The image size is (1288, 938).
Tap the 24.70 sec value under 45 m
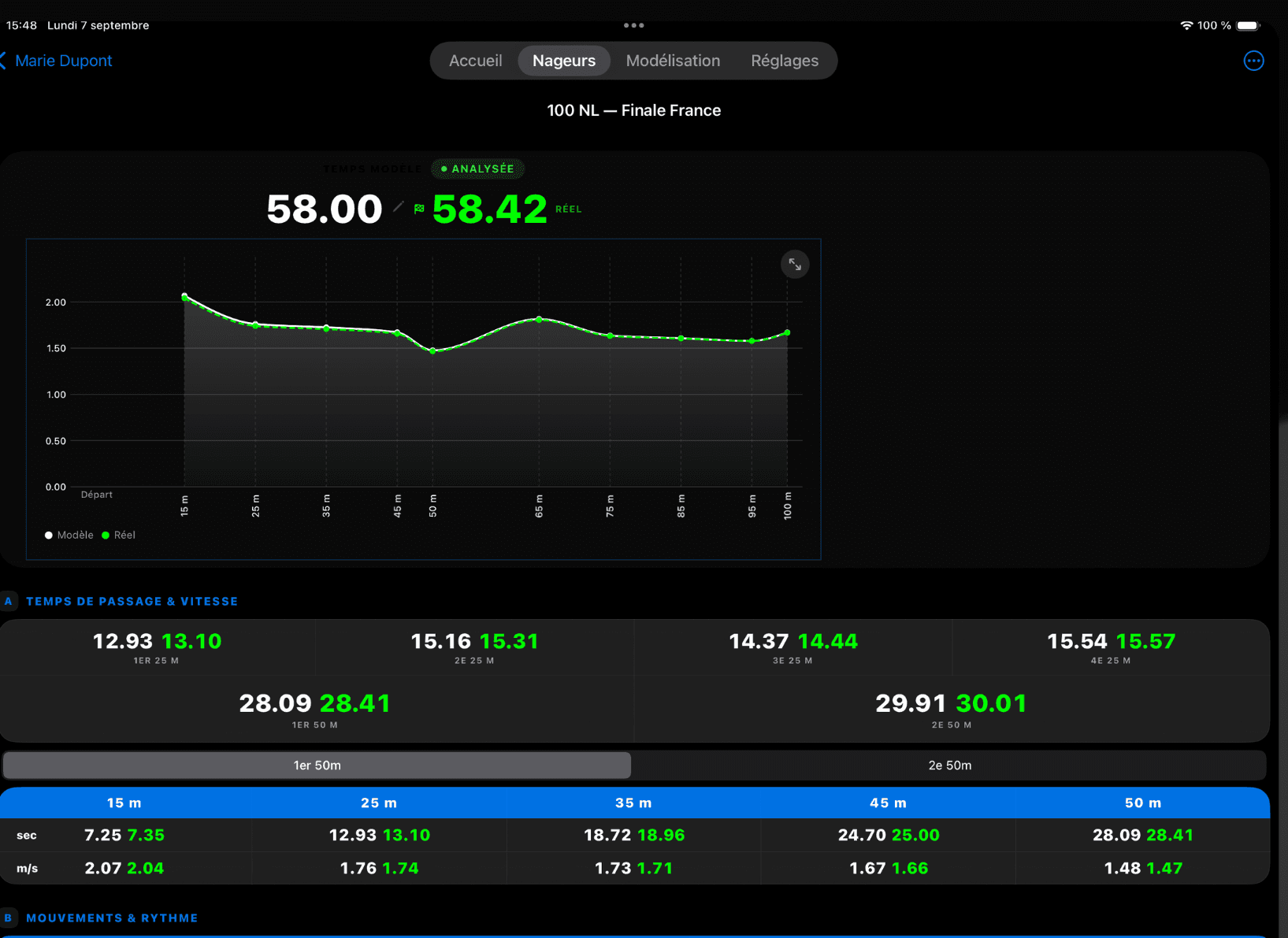tap(862, 835)
